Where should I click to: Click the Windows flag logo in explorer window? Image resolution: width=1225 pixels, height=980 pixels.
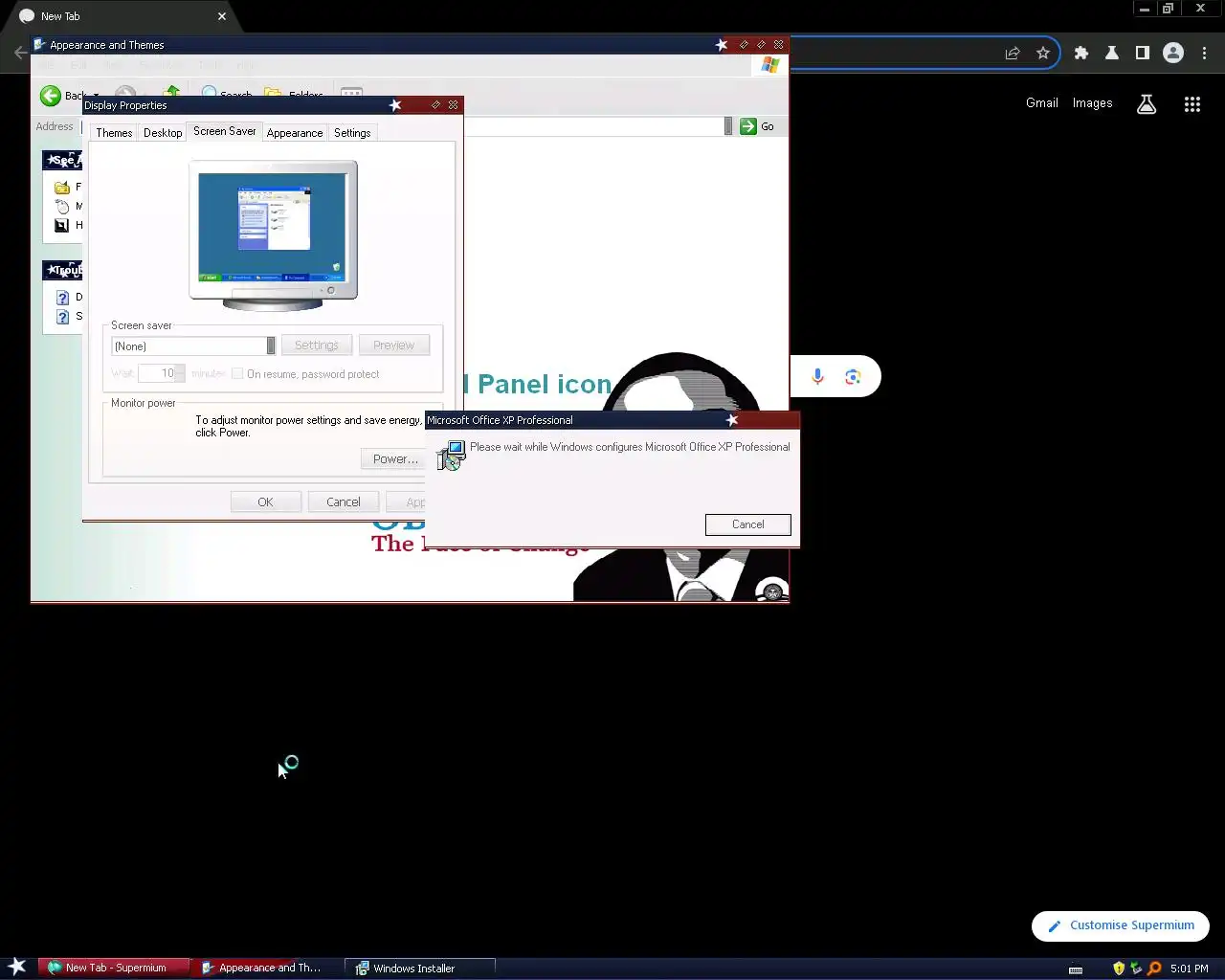(x=770, y=65)
